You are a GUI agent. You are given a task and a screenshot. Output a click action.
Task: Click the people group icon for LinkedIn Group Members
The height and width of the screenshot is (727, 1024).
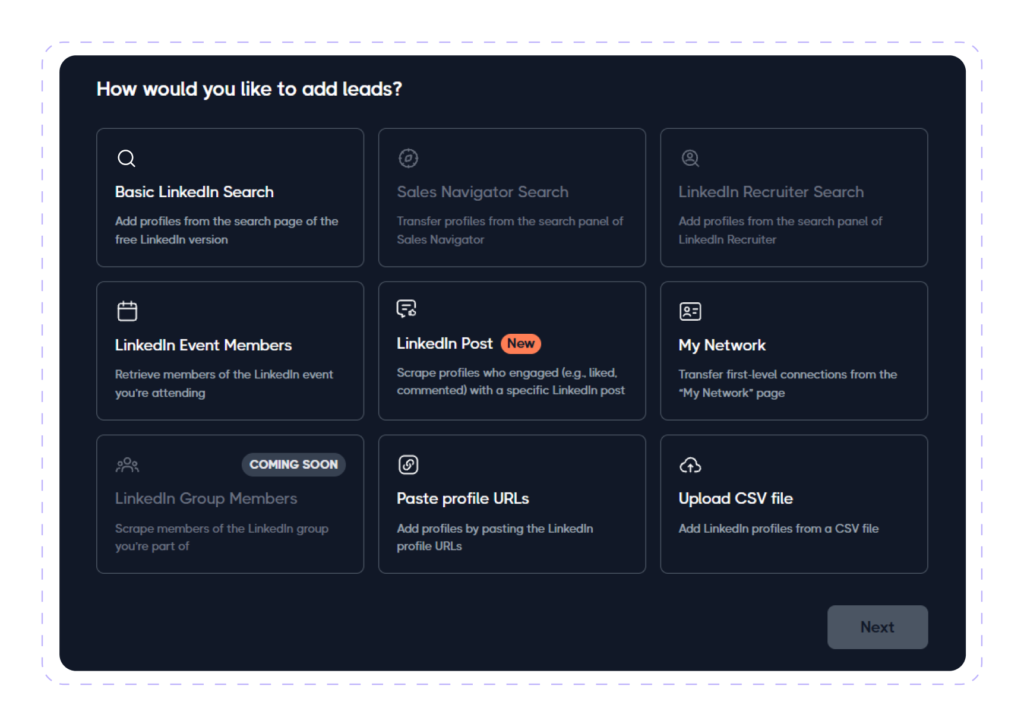click(127, 464)
